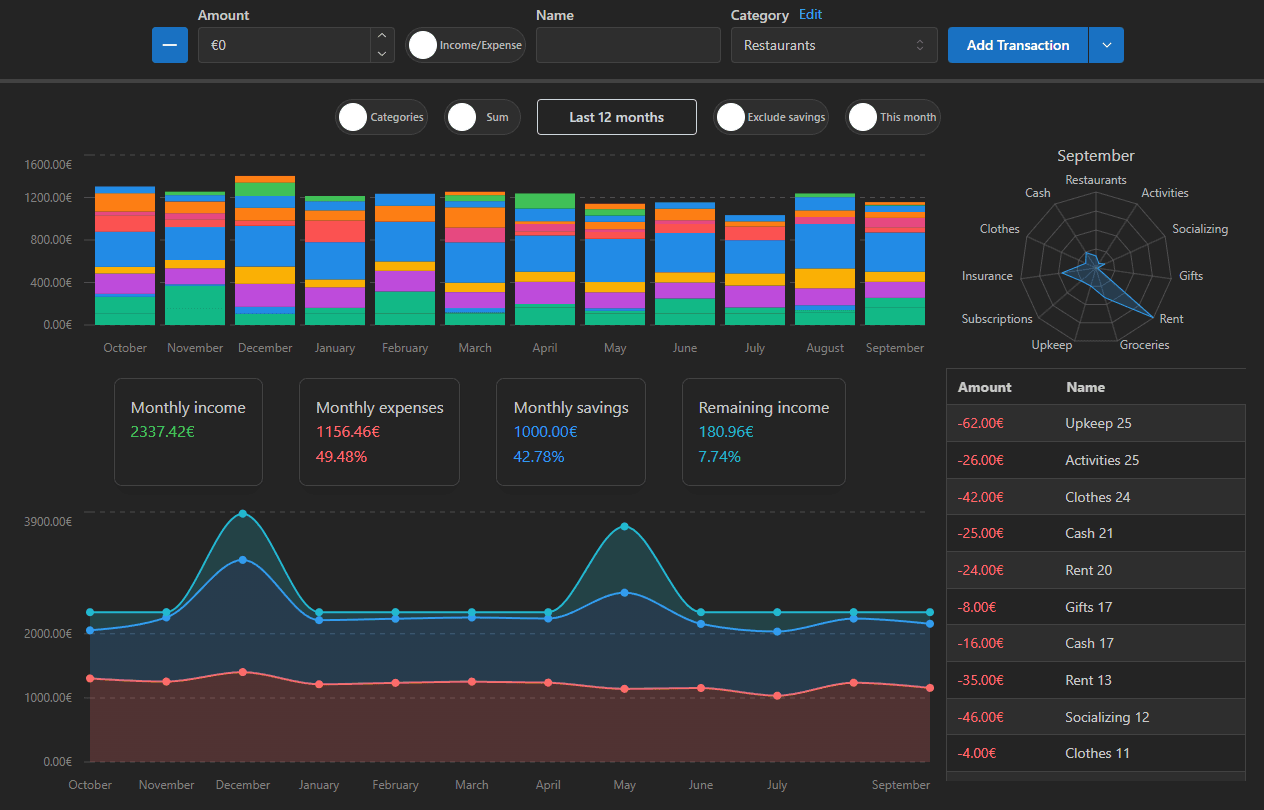
Task: Click the Amount decrement down arrow
Action: [381, 52]
